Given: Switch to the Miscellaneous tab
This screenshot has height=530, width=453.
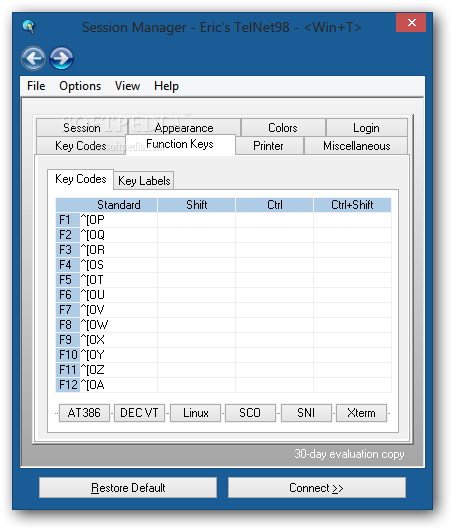Looking at the screenshot, I should (x=356, y=146).
